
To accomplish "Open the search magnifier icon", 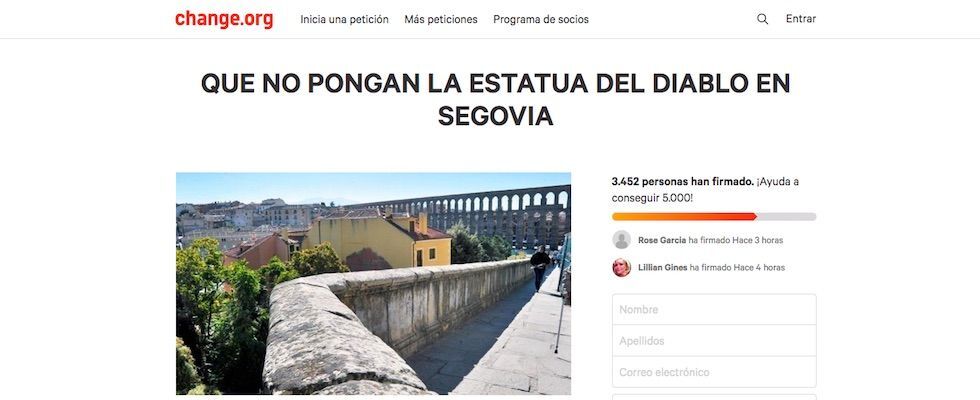I will coord(762,19).
